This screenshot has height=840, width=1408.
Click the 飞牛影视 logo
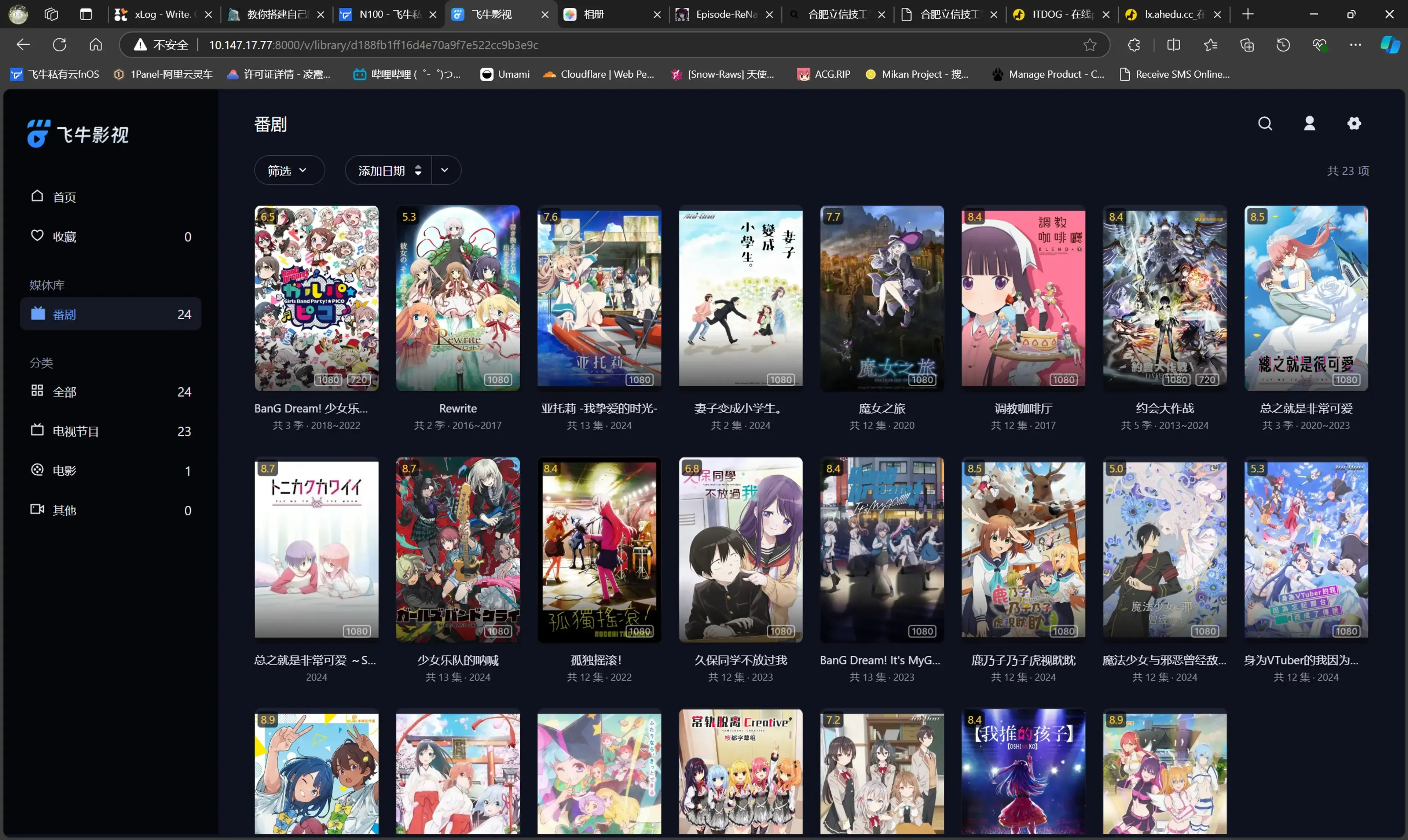(x=78, y=134)
